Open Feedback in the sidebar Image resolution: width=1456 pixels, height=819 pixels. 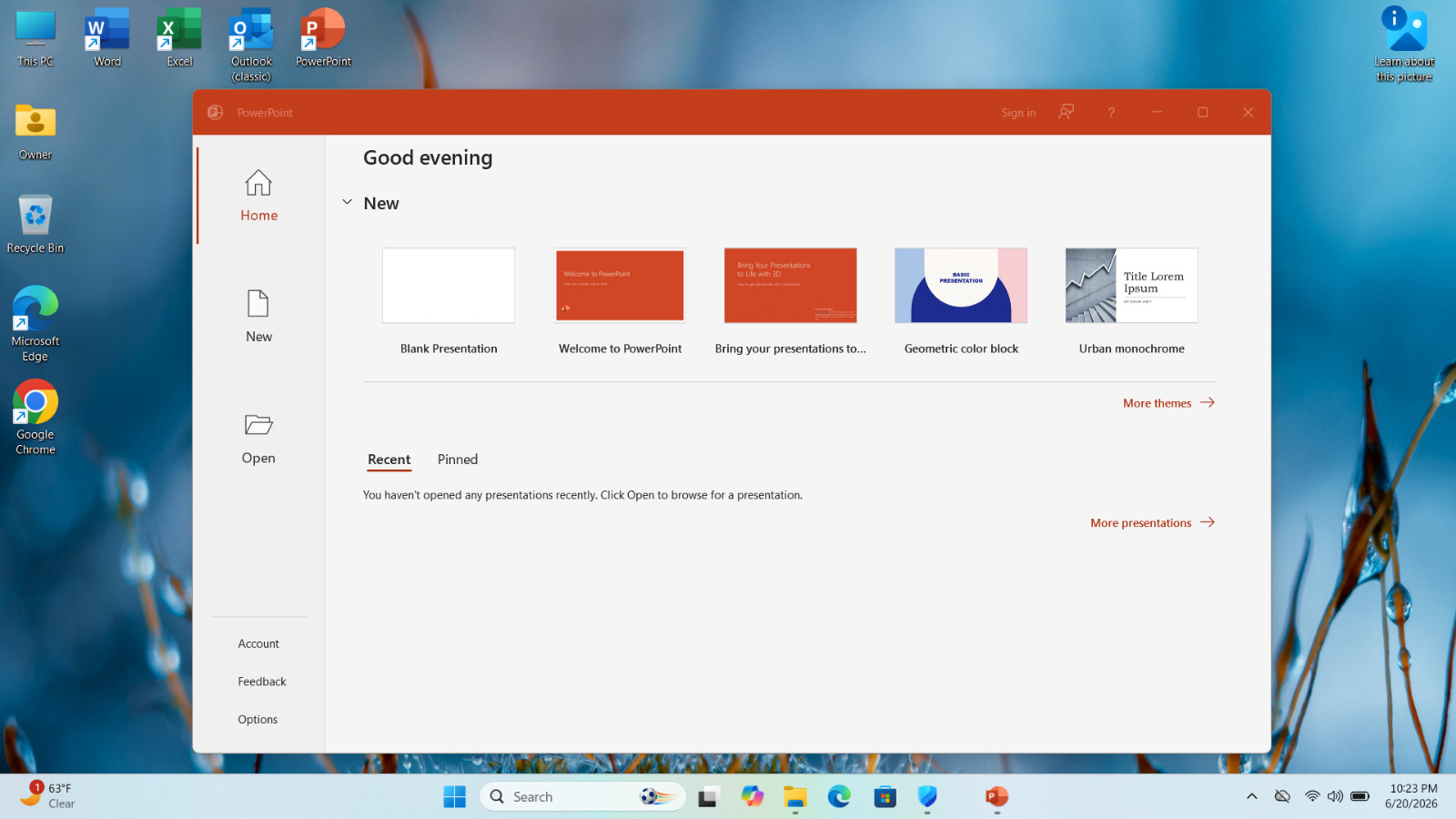tap(262, 682)
